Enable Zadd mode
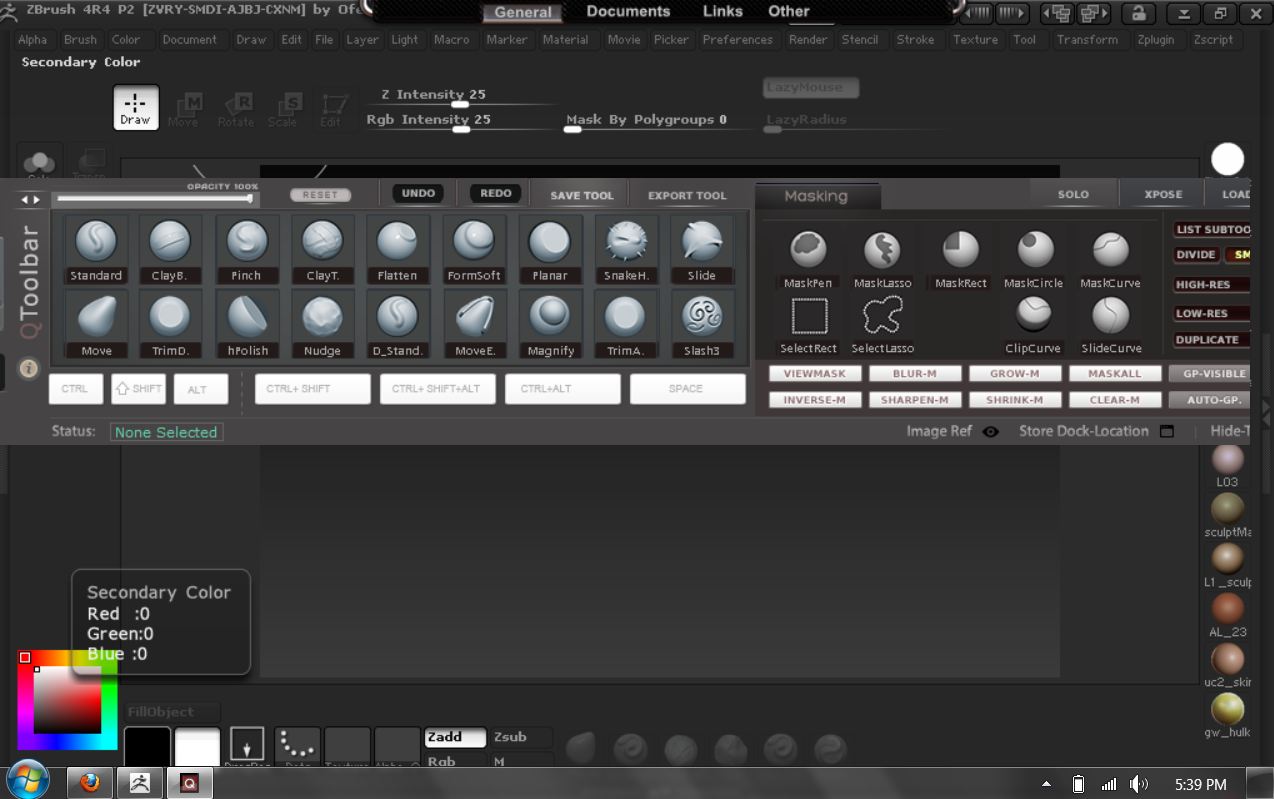1274x799 pixels. coord(455,737)
